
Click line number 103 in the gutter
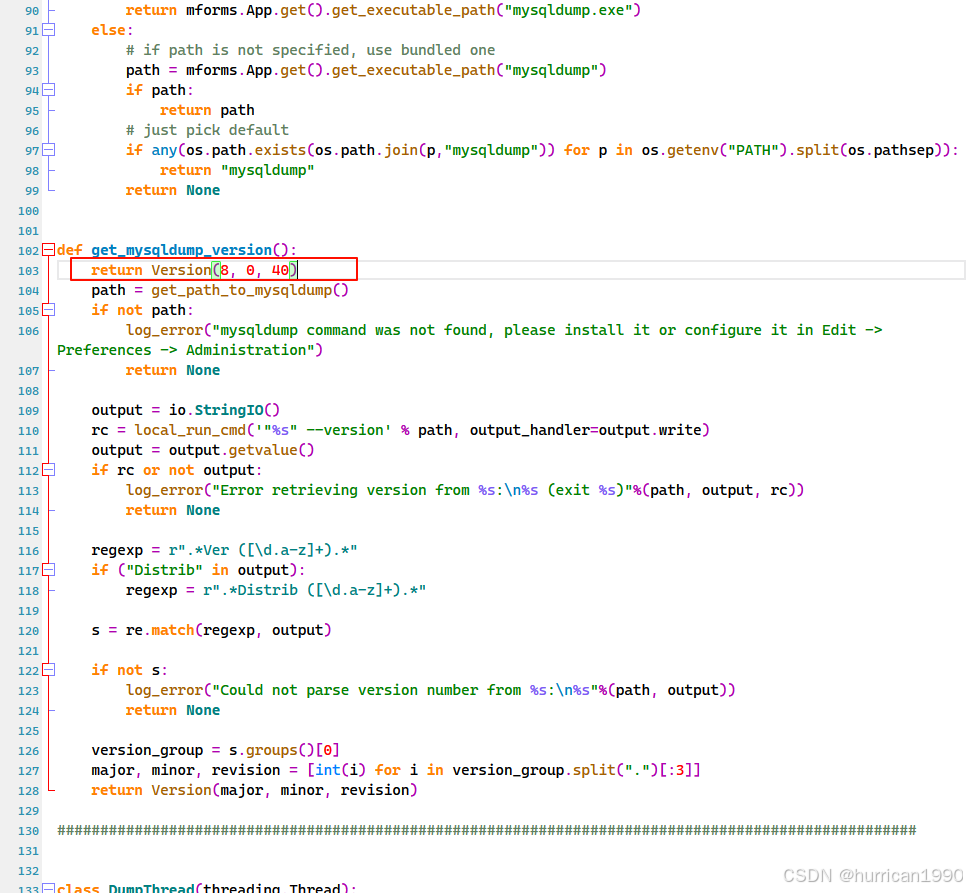[x=28, y=269]
